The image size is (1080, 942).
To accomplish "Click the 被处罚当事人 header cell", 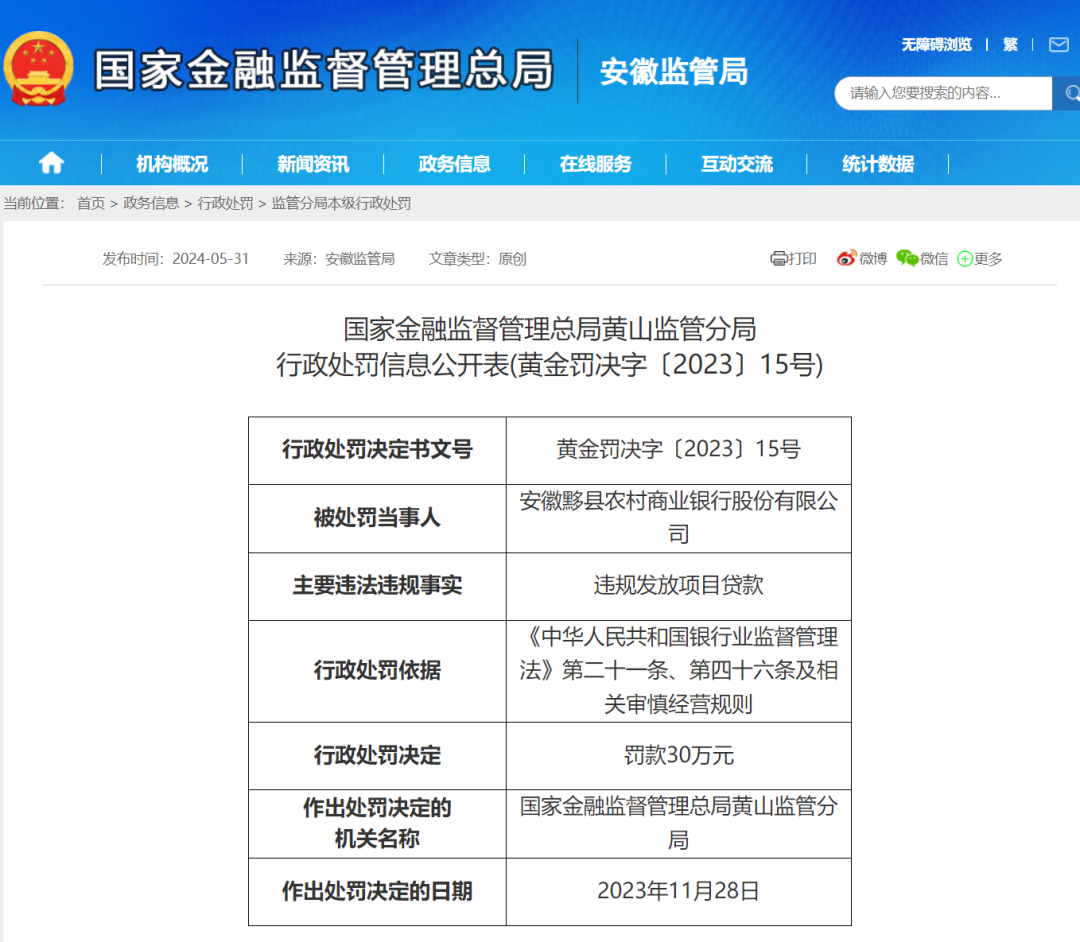I will point(377,519).
